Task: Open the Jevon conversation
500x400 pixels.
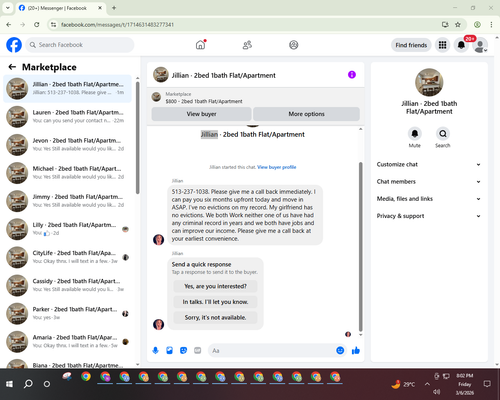Action: pos(67,145)
